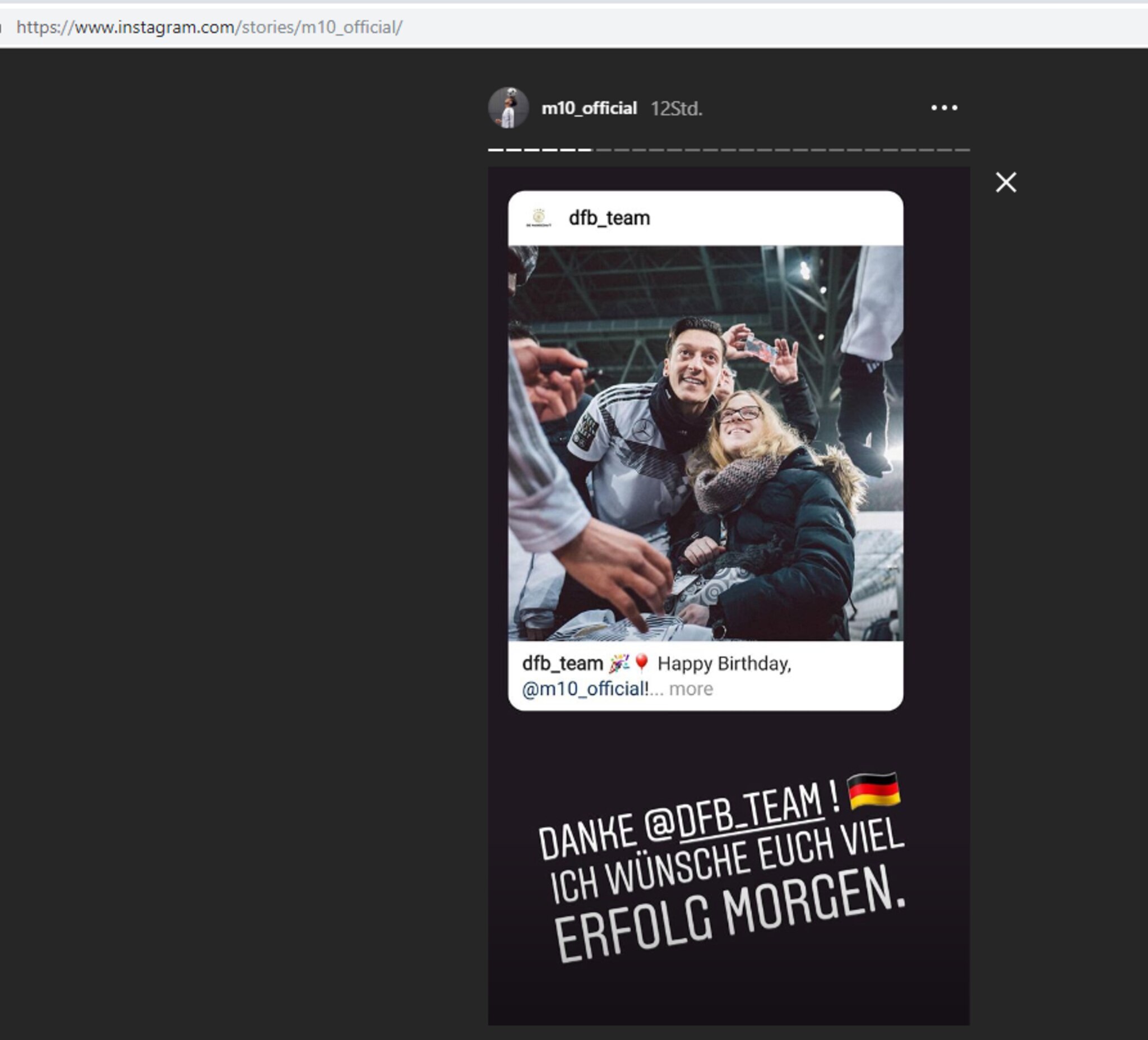Image resolution: width=1148 pixels, height=1040 pixels.
Task: Click the @m10_official mention in caption
Action: [x=584, y=688]
